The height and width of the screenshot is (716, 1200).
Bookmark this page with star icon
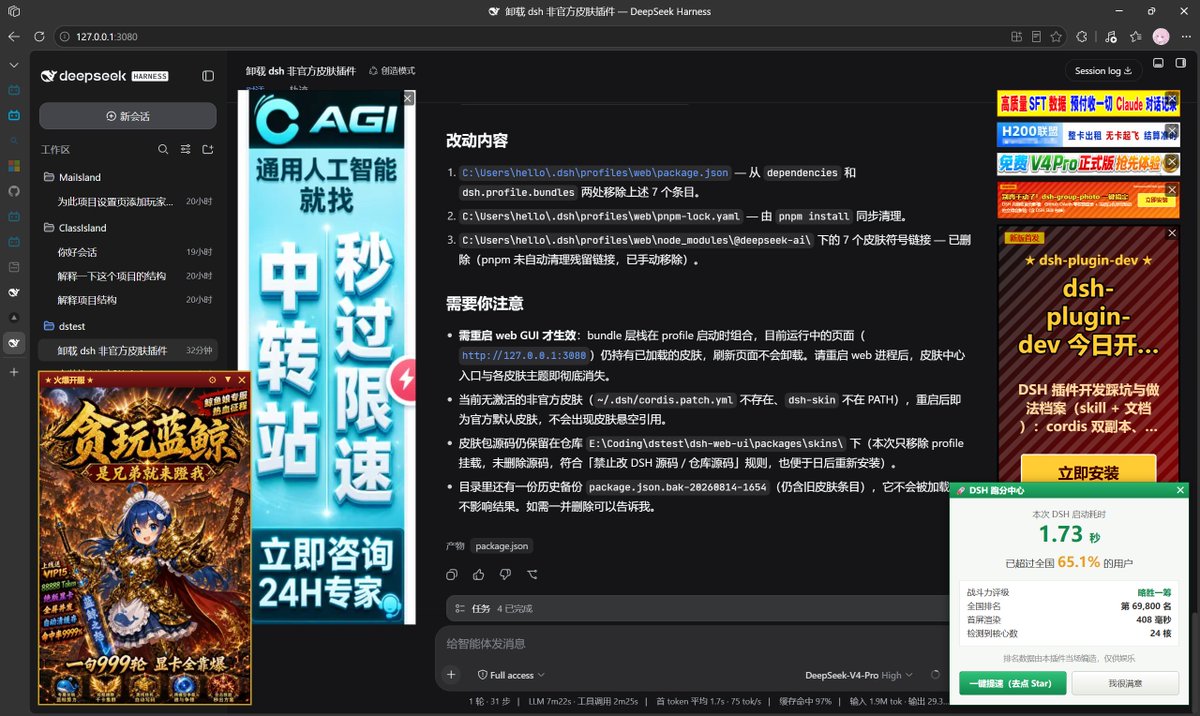1056,37
